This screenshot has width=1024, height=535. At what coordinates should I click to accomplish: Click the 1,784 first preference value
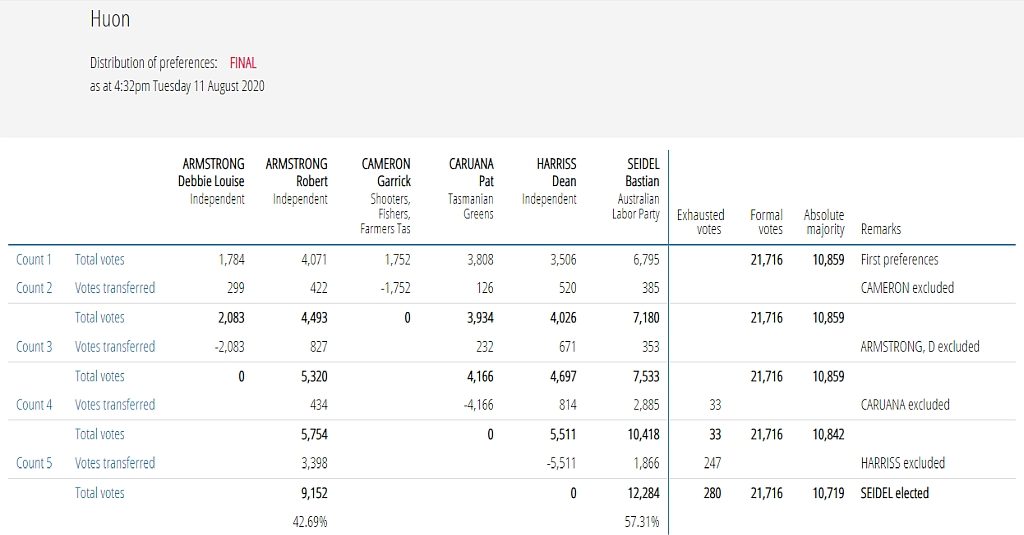tap(231, 259)
